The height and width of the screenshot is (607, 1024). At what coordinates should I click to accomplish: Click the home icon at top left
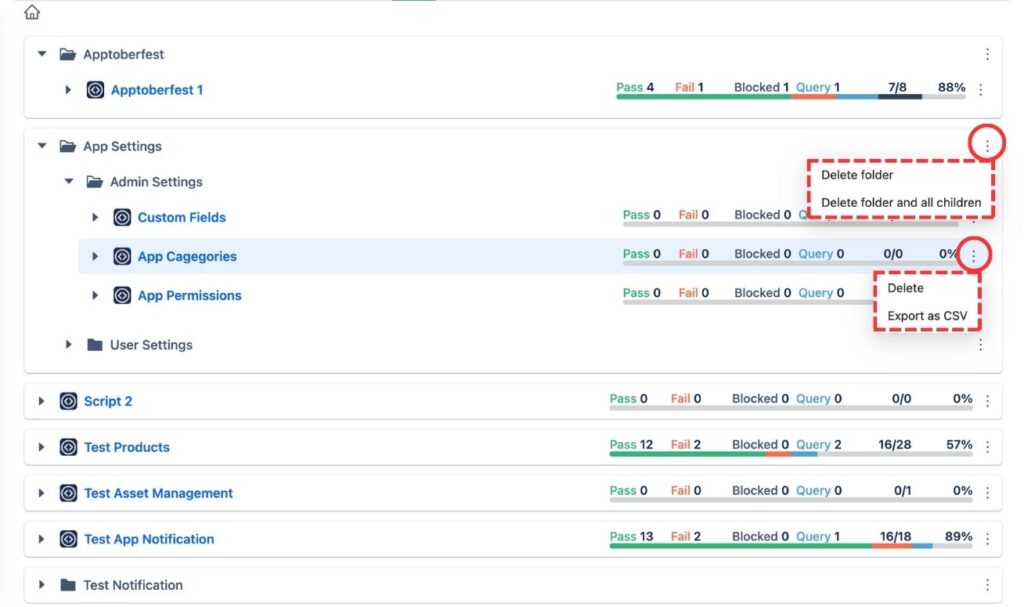coord(32,12)
